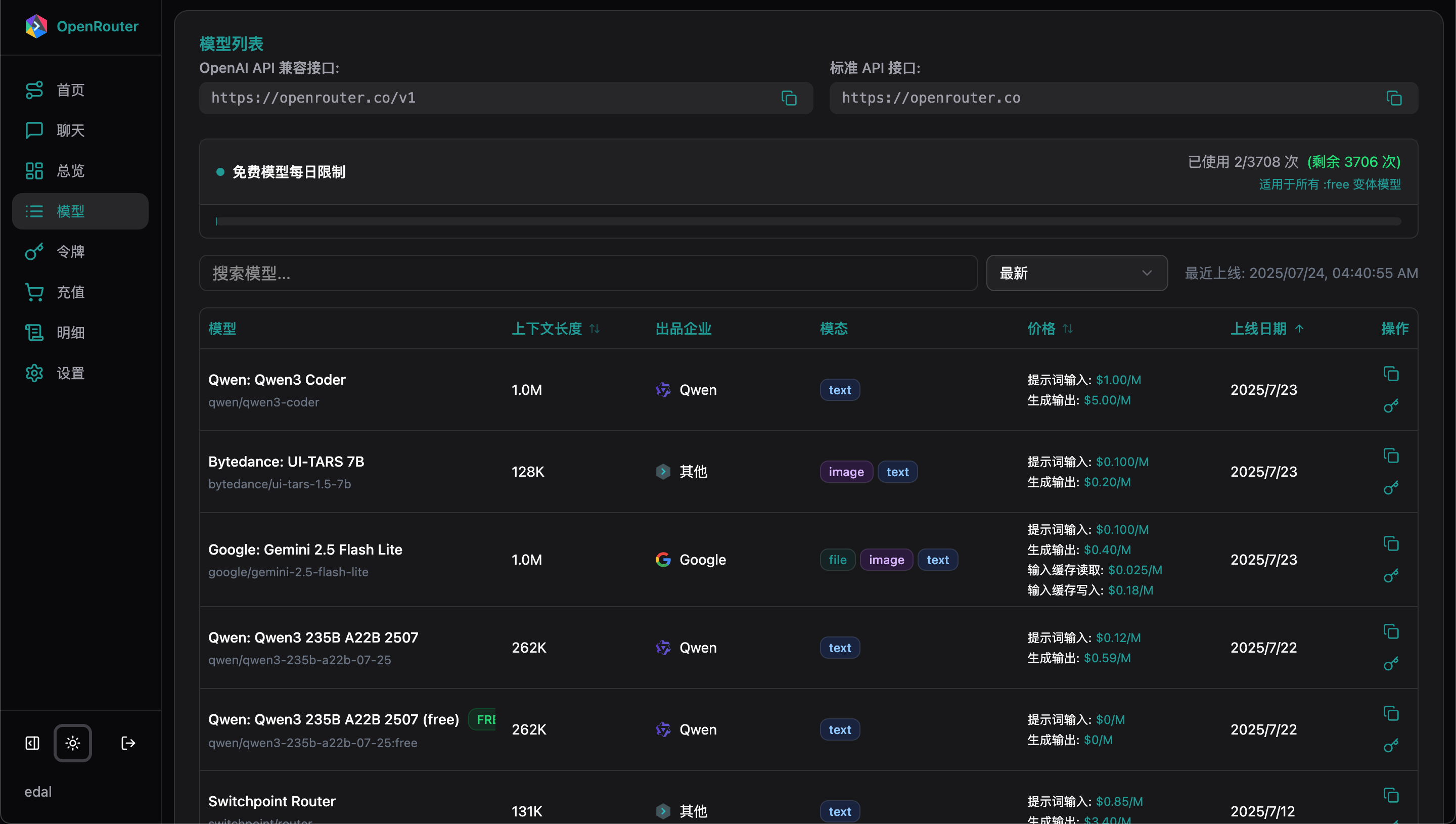The image size is (1456, 824).
Task: Open the 明细 details page
Action: pyautogui.click(x=80, y=333)
